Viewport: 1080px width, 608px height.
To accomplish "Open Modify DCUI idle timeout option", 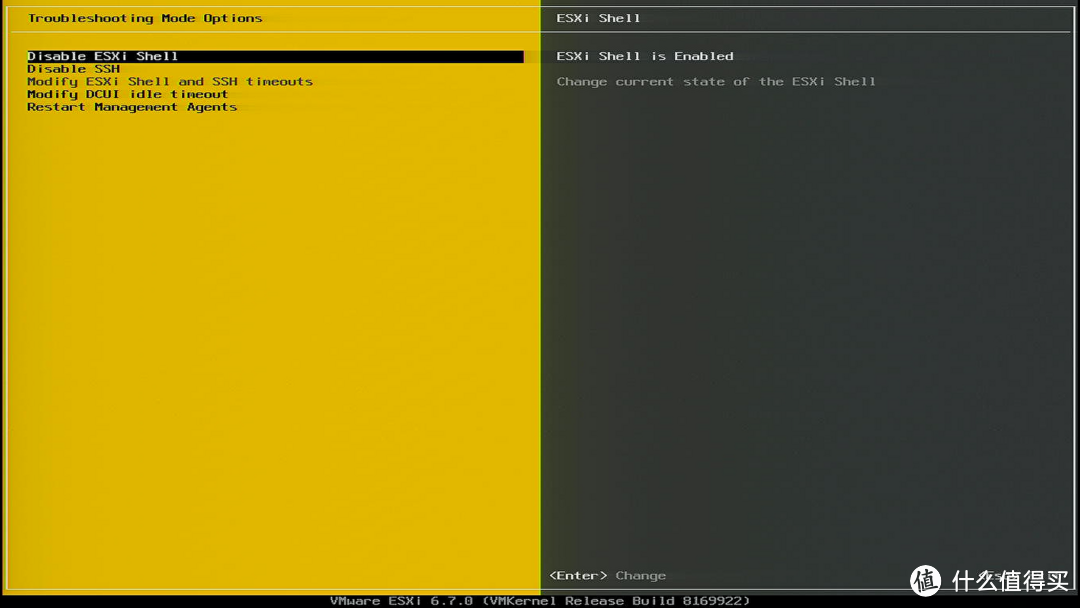I will [x=127, y=94].
